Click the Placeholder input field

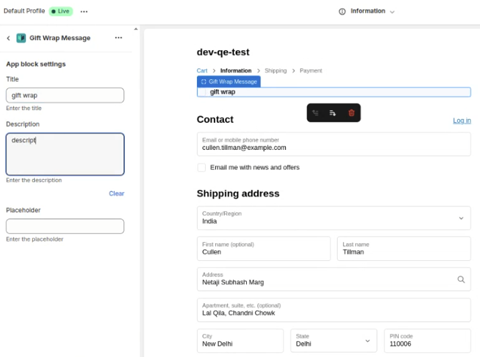pyautogui.click(x=65, y=226)
